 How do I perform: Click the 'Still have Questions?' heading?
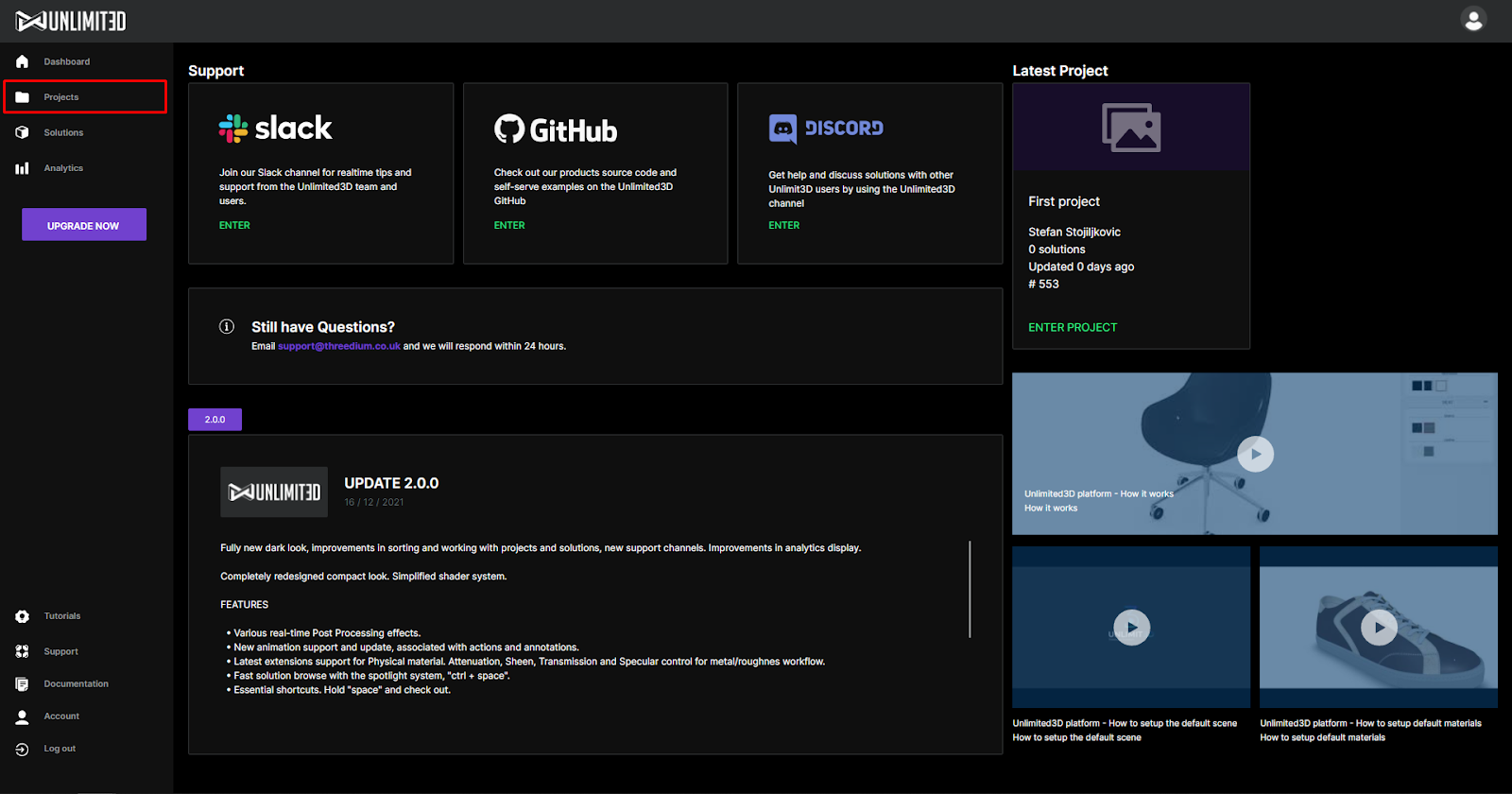point(323,327)
